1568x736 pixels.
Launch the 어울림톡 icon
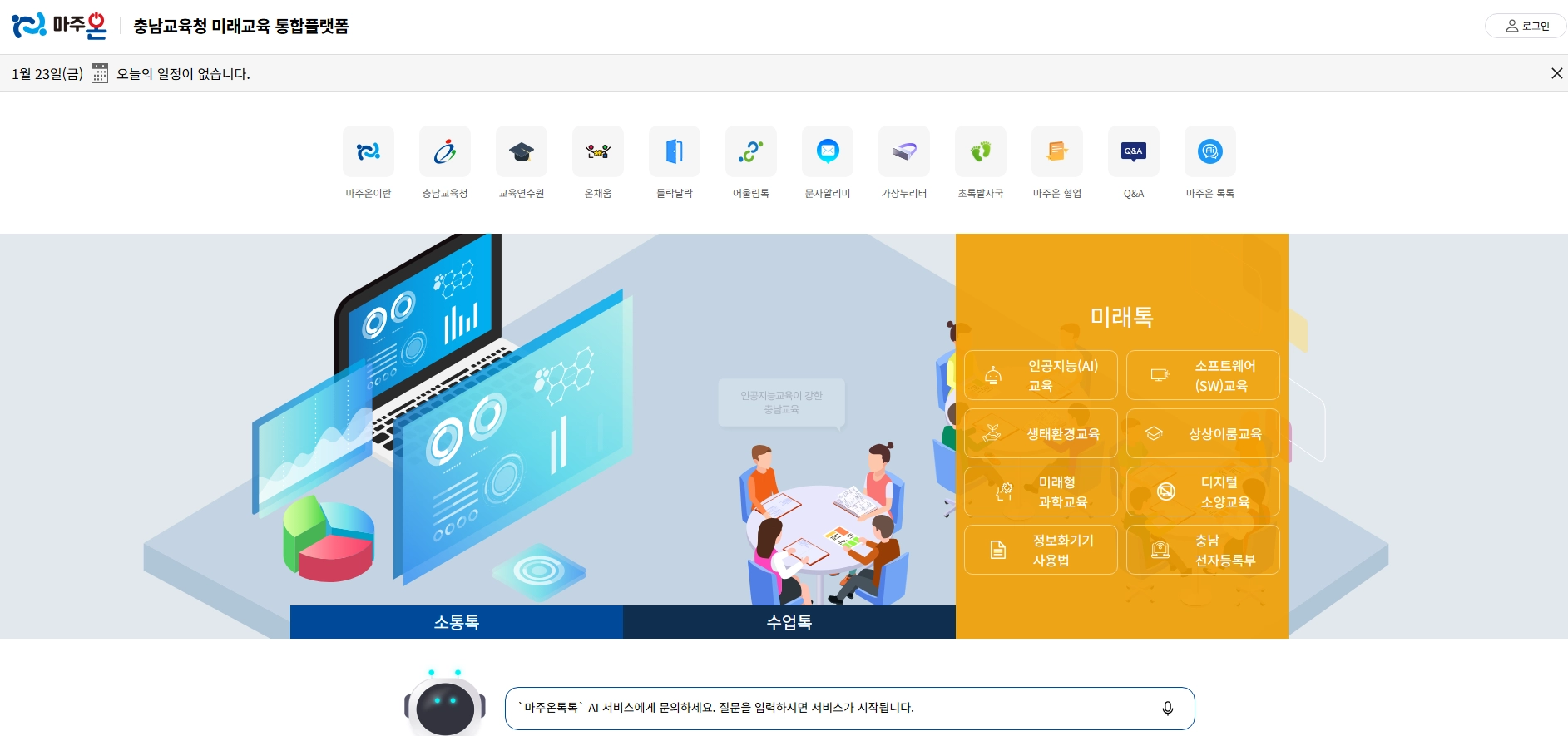(751, 151)
